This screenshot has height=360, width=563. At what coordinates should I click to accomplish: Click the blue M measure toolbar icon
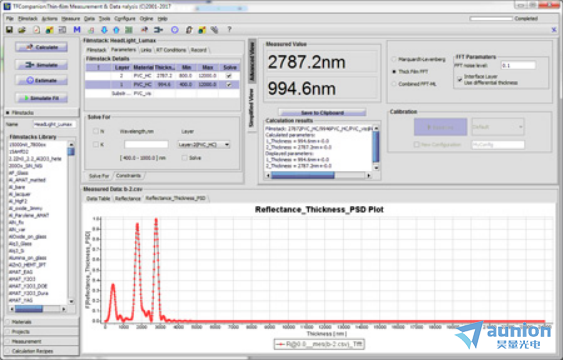point(77,30)
